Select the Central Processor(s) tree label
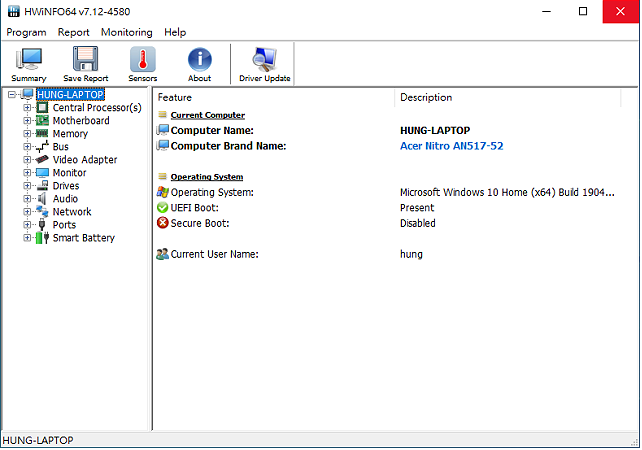The width and height of the screenshot is (642, 450). pos(97,108)
